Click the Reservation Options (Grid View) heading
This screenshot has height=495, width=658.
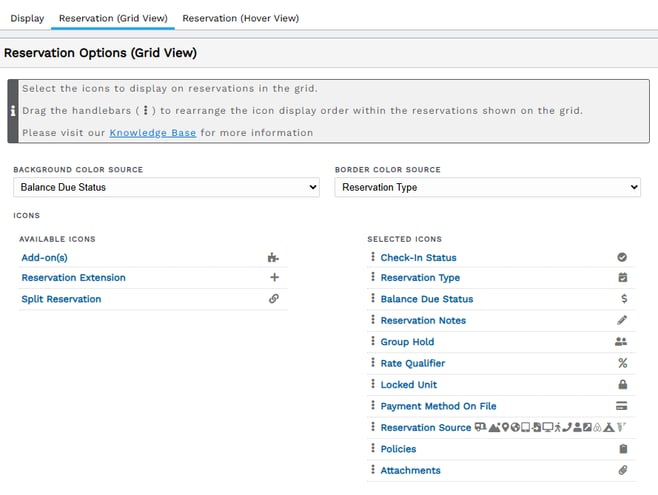pyautogui.click(x=100, y=53)
